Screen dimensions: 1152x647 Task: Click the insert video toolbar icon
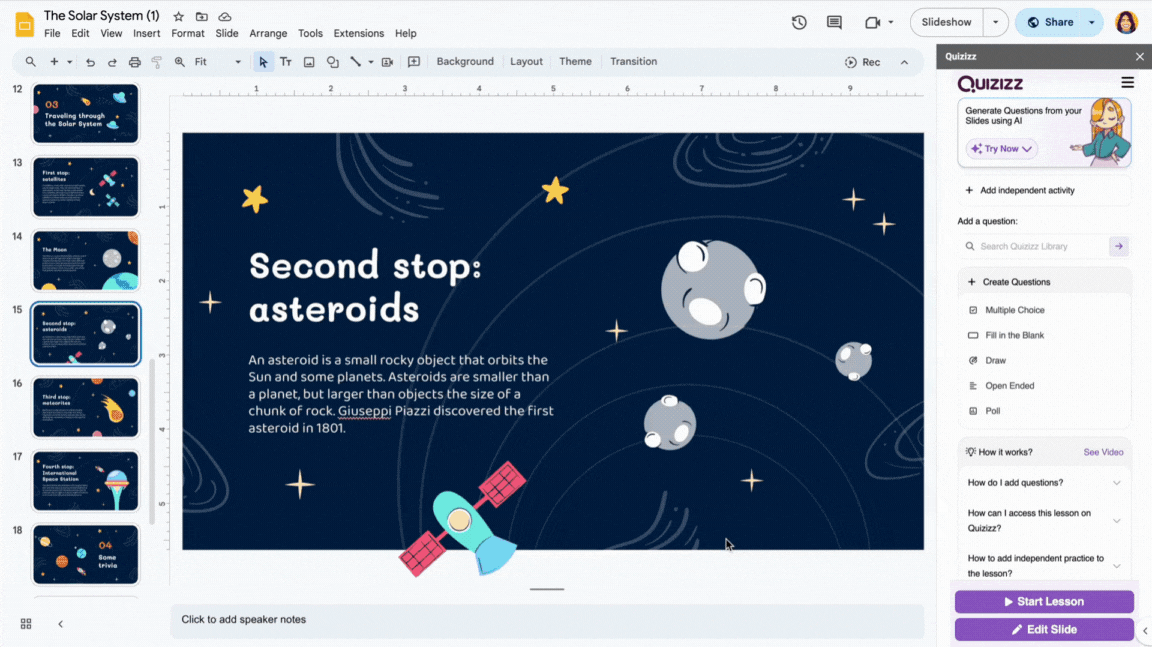click(387, 62)
